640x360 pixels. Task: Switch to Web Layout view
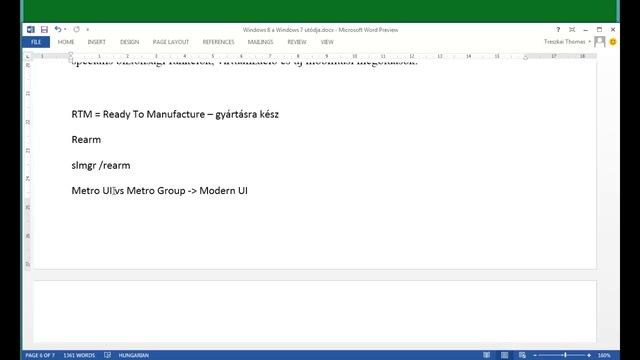click(x=522, y=355)
